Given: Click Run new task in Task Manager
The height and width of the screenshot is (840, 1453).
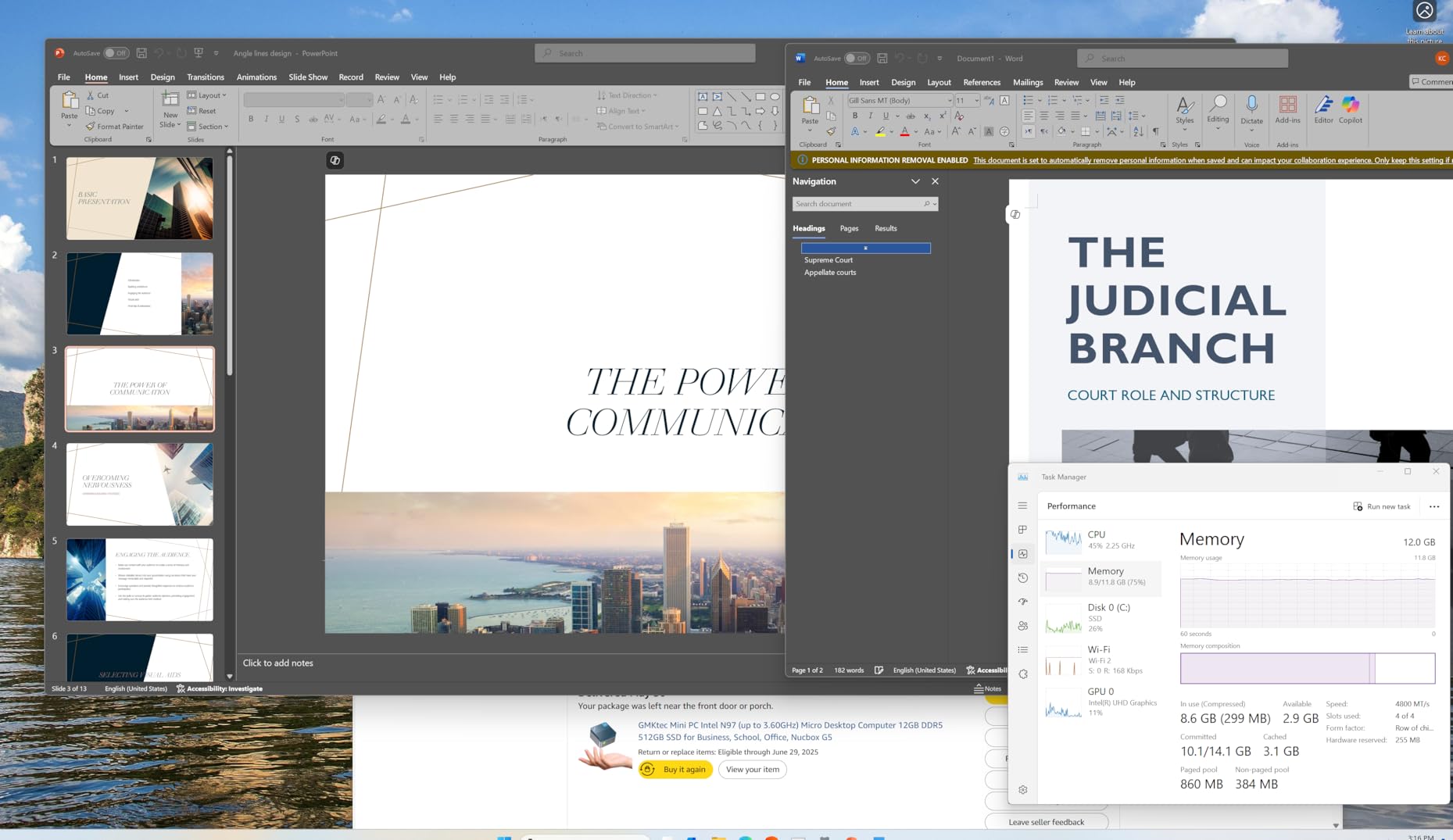Looking at the screenshot, I should click(1381, 506).
